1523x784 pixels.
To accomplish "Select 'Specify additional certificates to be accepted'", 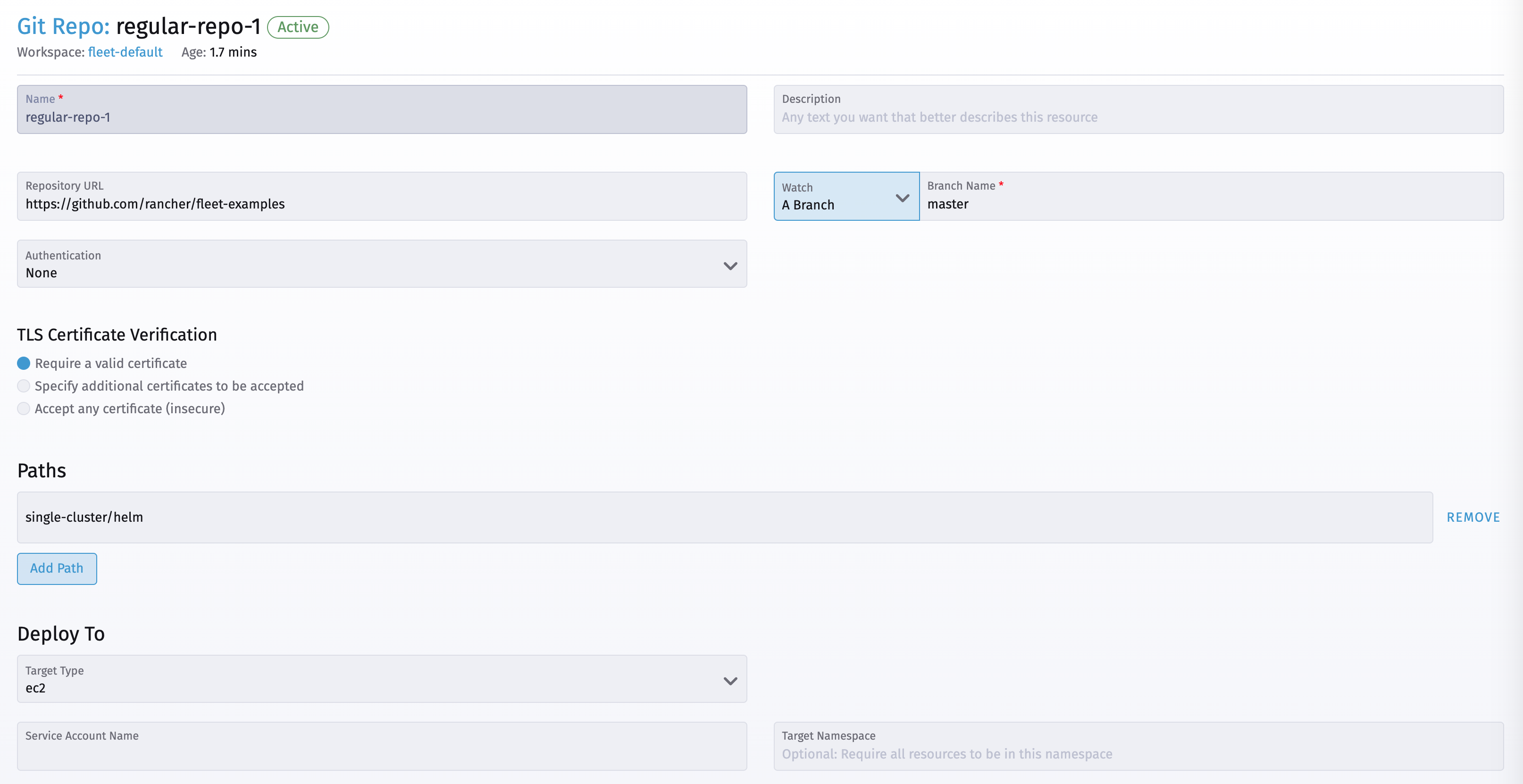I will point(24,385).
